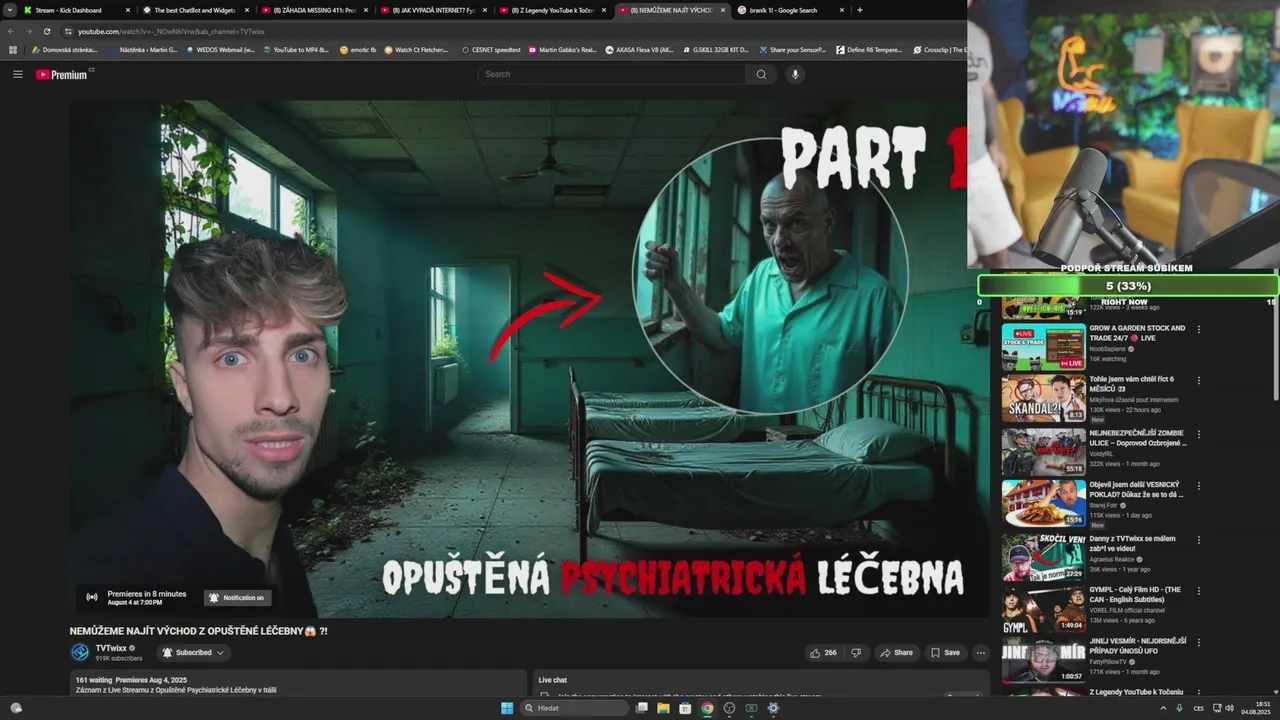1280x720 pixels.
Task: Open TVTwixx channel avatar
Action: coord(79,652)
